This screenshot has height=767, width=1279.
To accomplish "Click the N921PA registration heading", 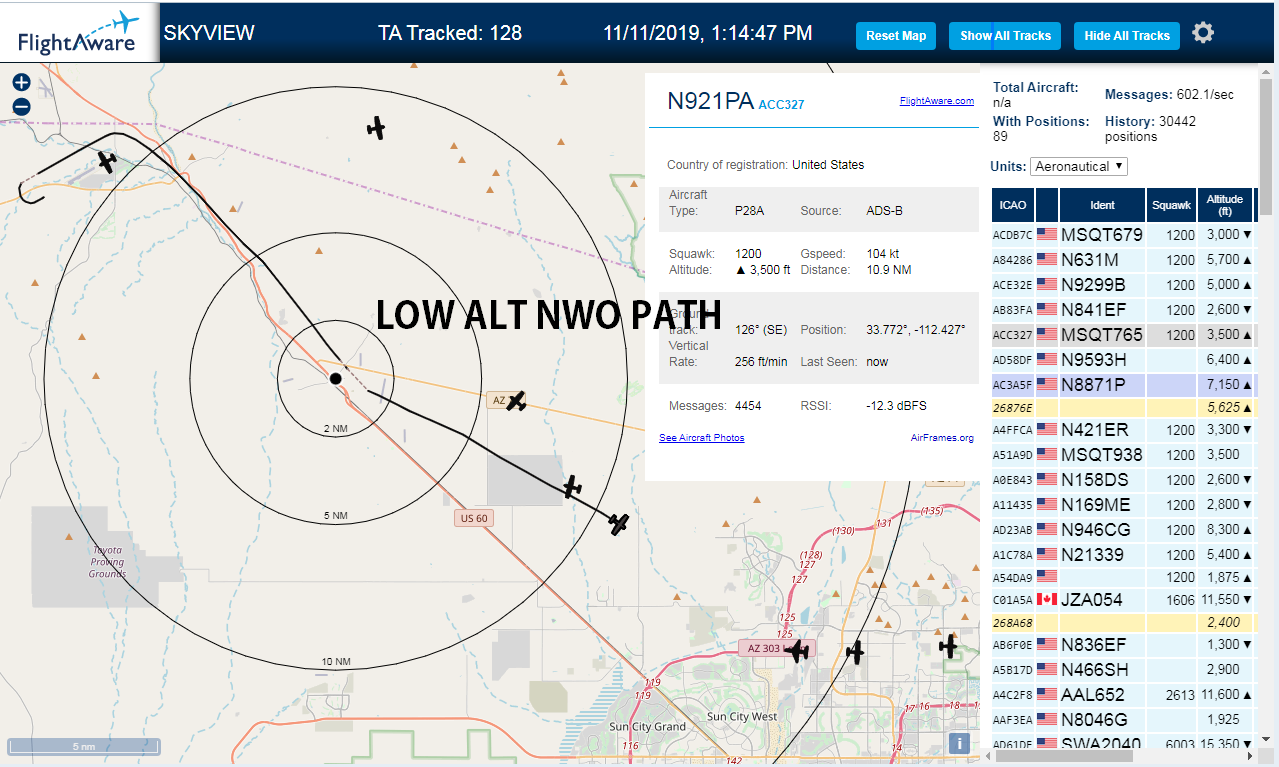I will coord(710,100).
